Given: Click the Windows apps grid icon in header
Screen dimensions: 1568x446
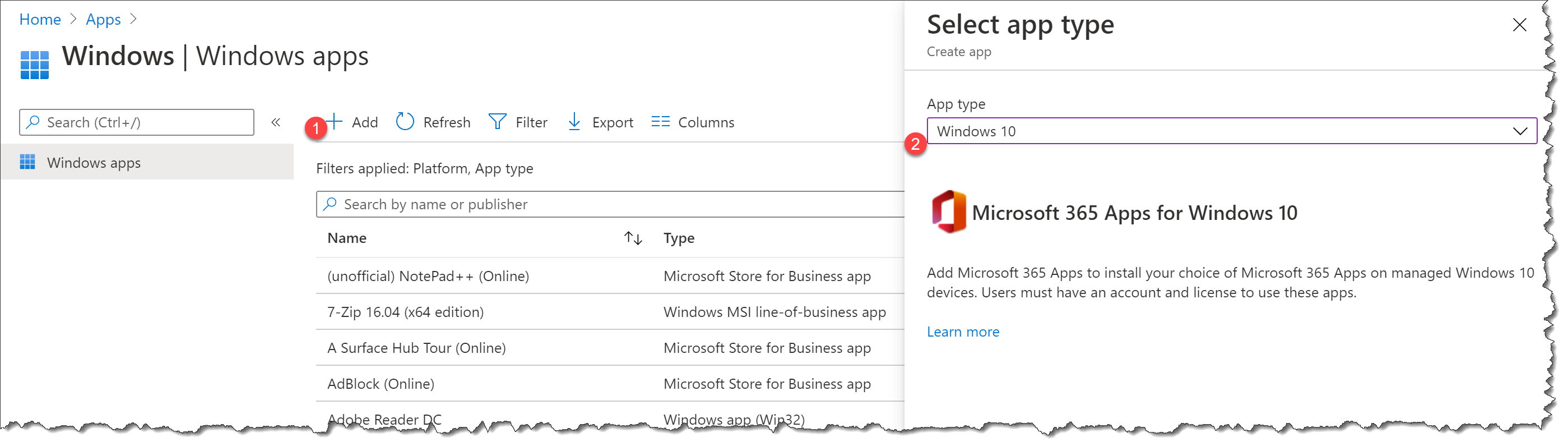Looking at the screenshot, I should pyautogui.click(x=34, y=65).
